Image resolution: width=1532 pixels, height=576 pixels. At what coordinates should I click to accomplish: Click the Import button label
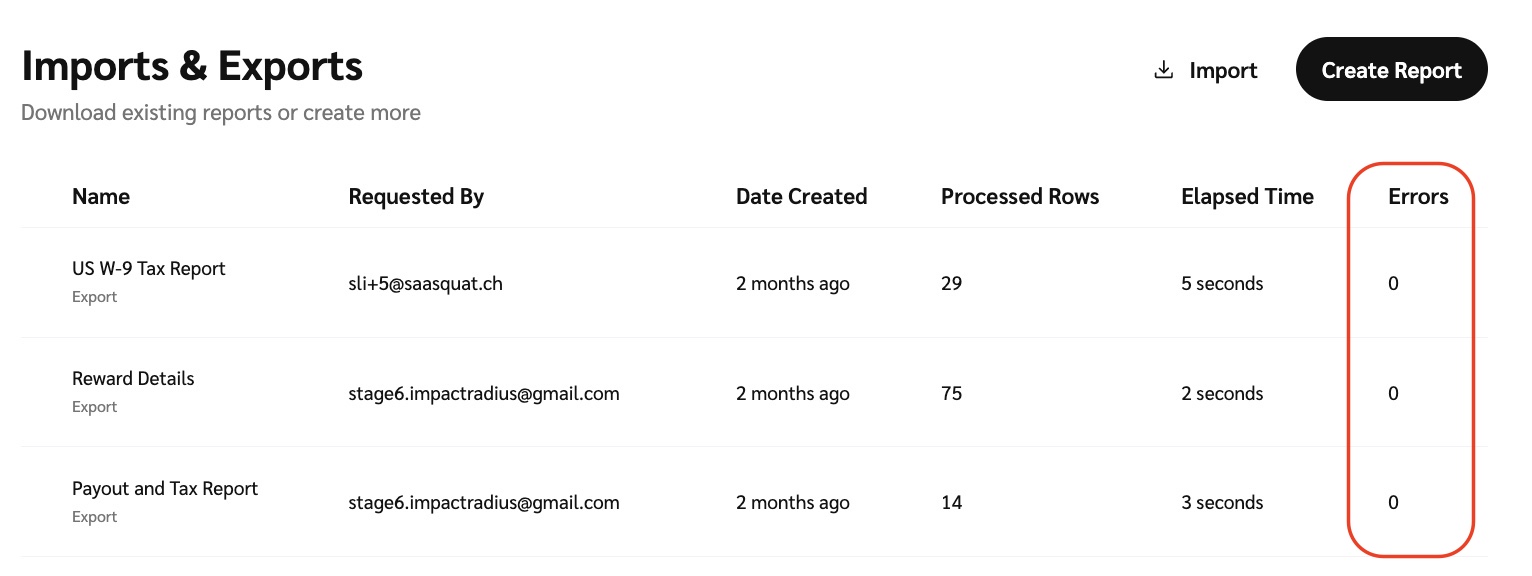pos(1223,71)
